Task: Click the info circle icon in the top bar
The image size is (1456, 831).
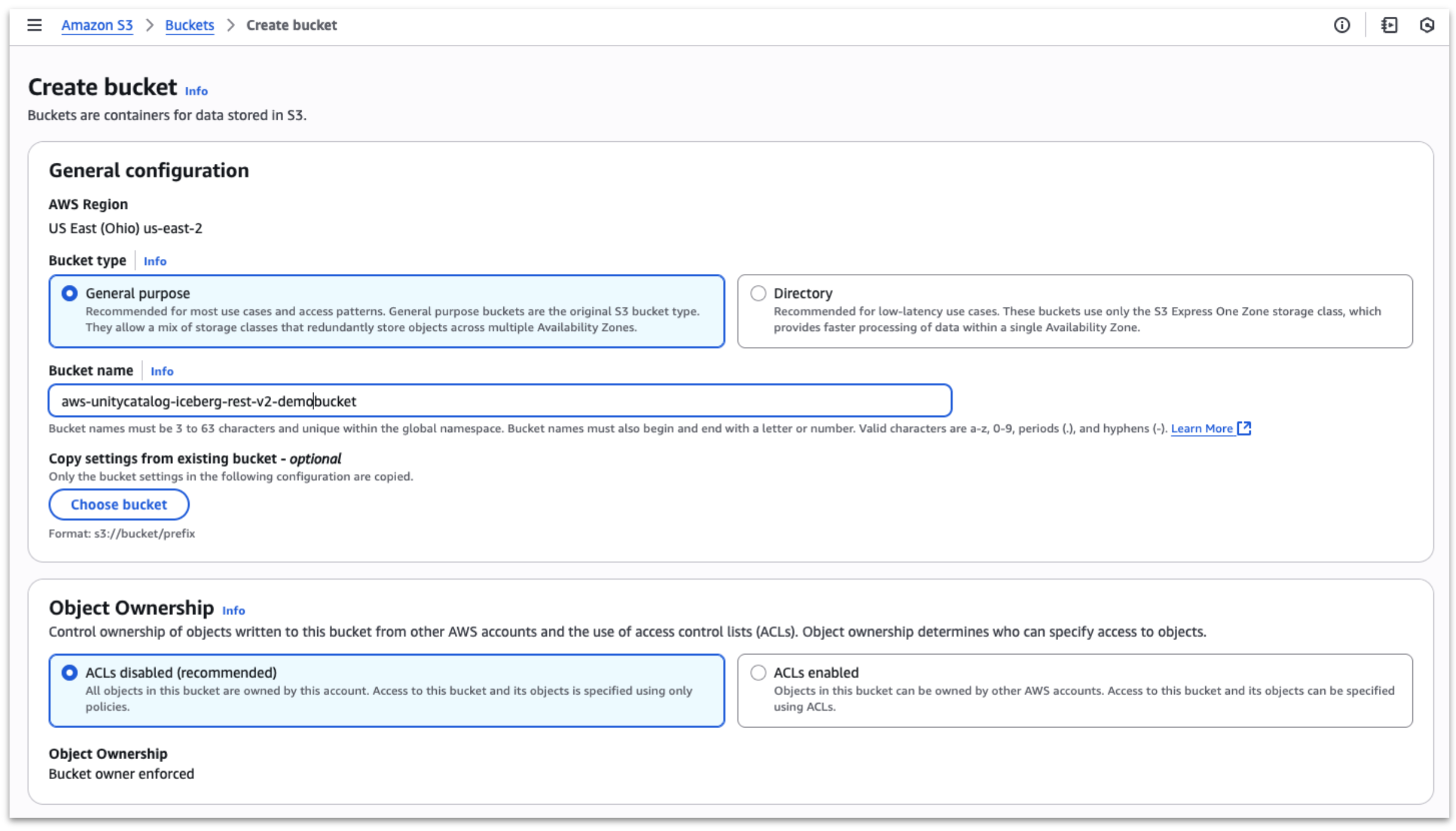Action: tap(1341, 25)
